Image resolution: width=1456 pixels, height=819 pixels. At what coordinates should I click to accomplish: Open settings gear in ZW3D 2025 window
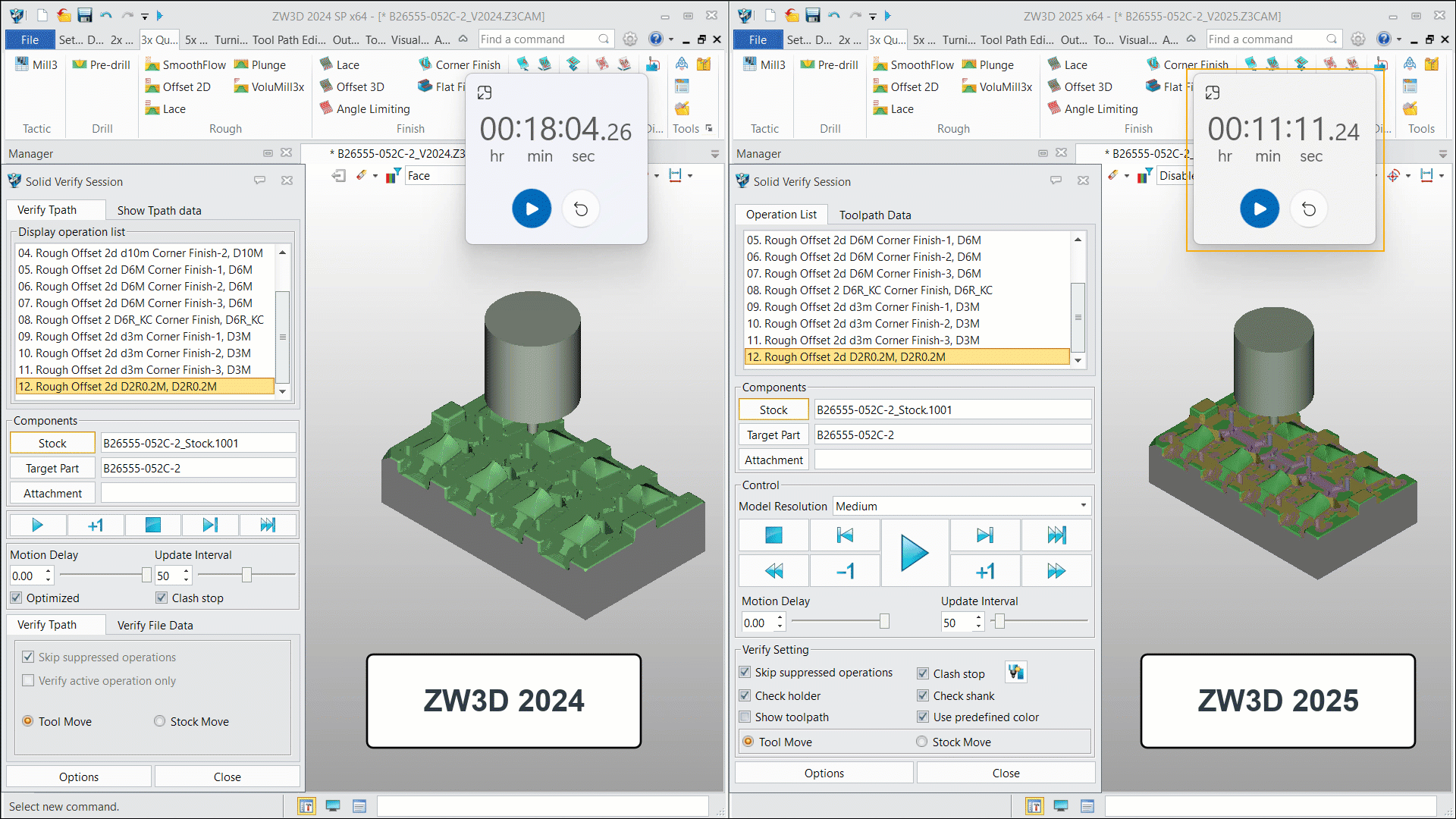click(1358, 39)
